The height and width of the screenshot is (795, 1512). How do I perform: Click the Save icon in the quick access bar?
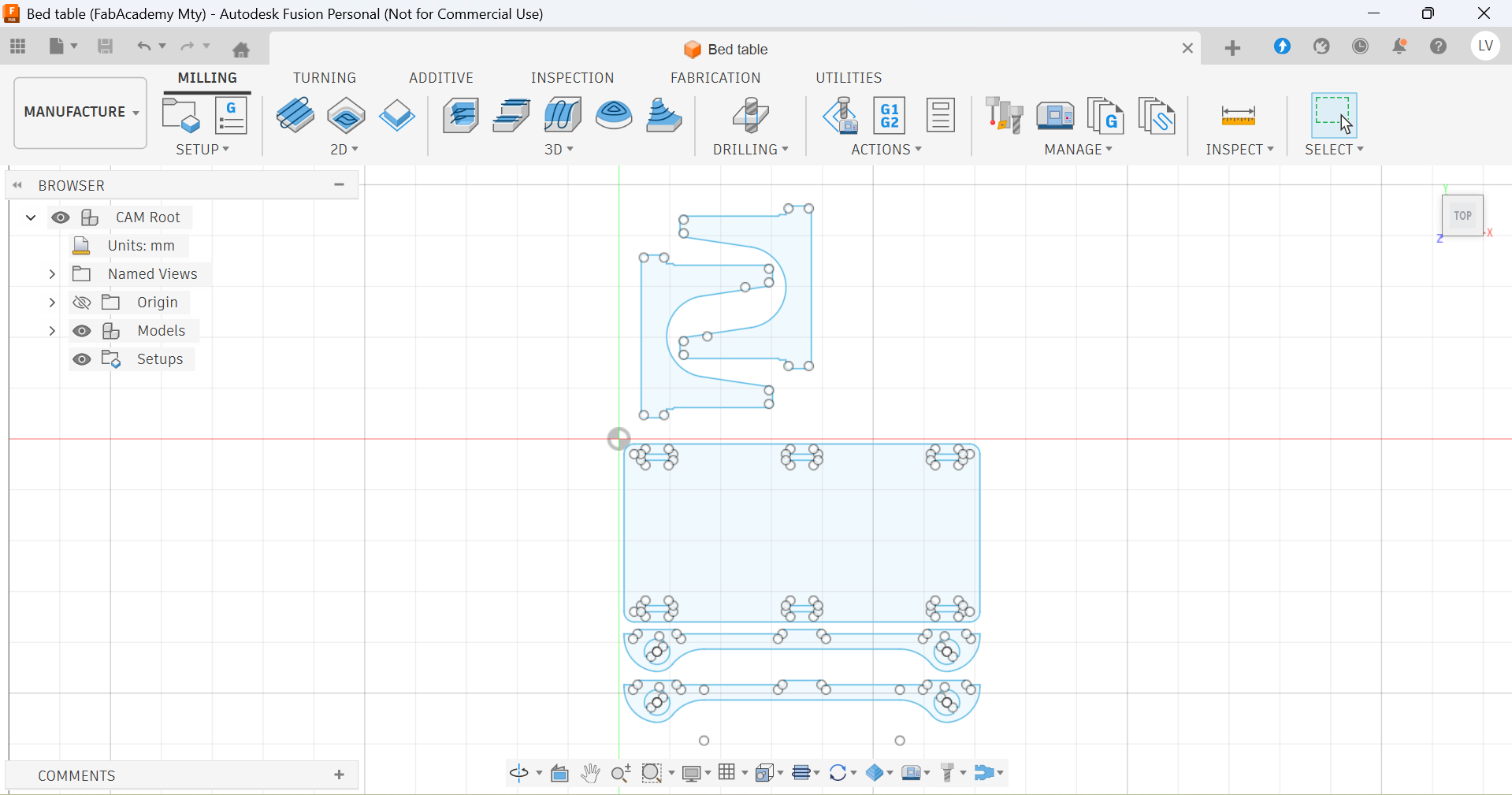(x=105, y=46)
